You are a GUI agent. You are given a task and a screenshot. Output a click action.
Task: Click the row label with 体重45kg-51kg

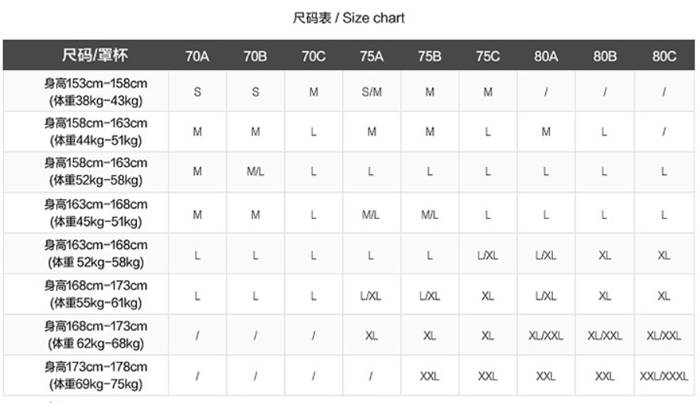pos(95,213)
